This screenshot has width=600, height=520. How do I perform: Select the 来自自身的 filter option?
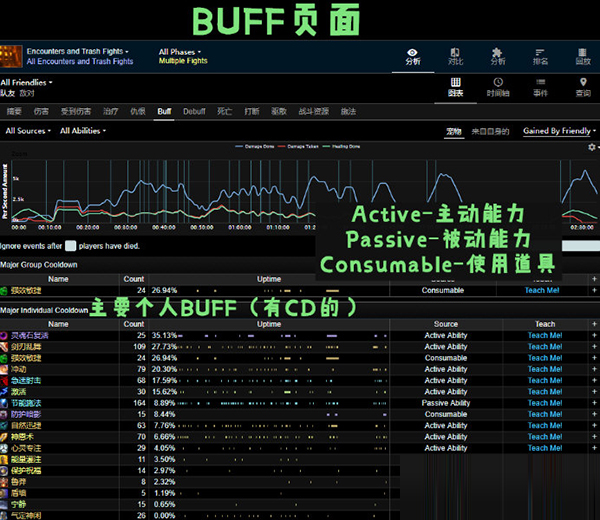(x=491, y=131)
